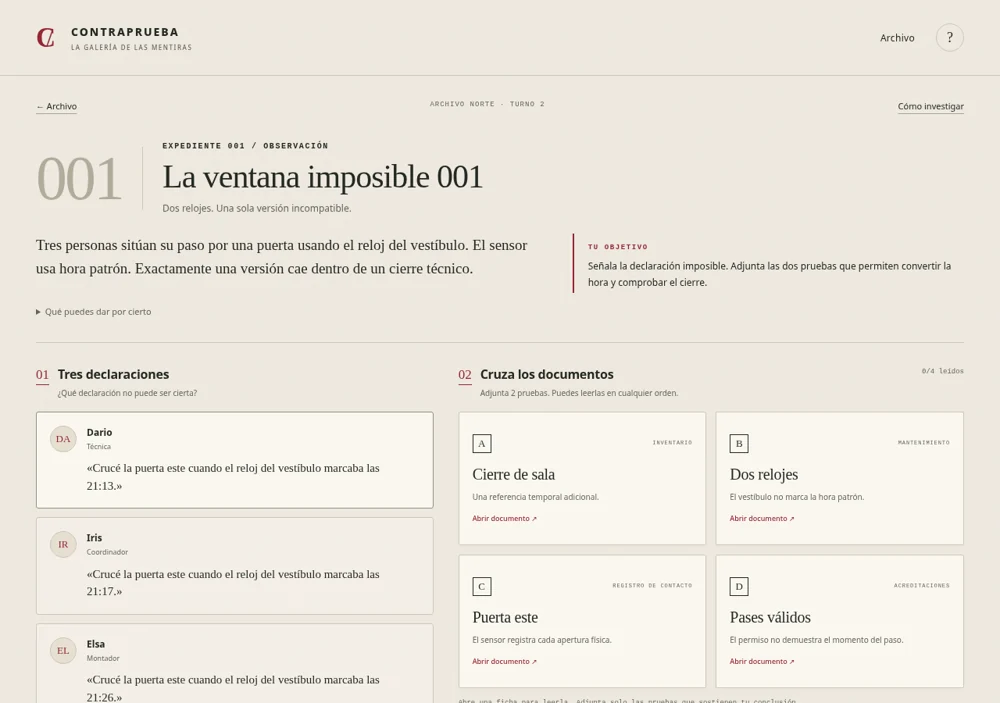Open document in the Pases válidos card
1000x703 pixels.
pos(762,662)
